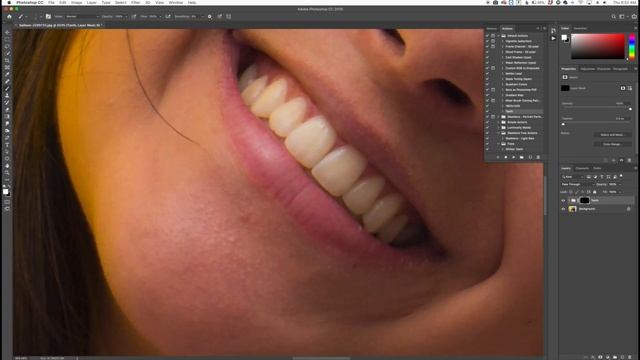This screenshot has width=640, height=360.
Task: Click the canvas vertical scrollbar
Action: 545,195
